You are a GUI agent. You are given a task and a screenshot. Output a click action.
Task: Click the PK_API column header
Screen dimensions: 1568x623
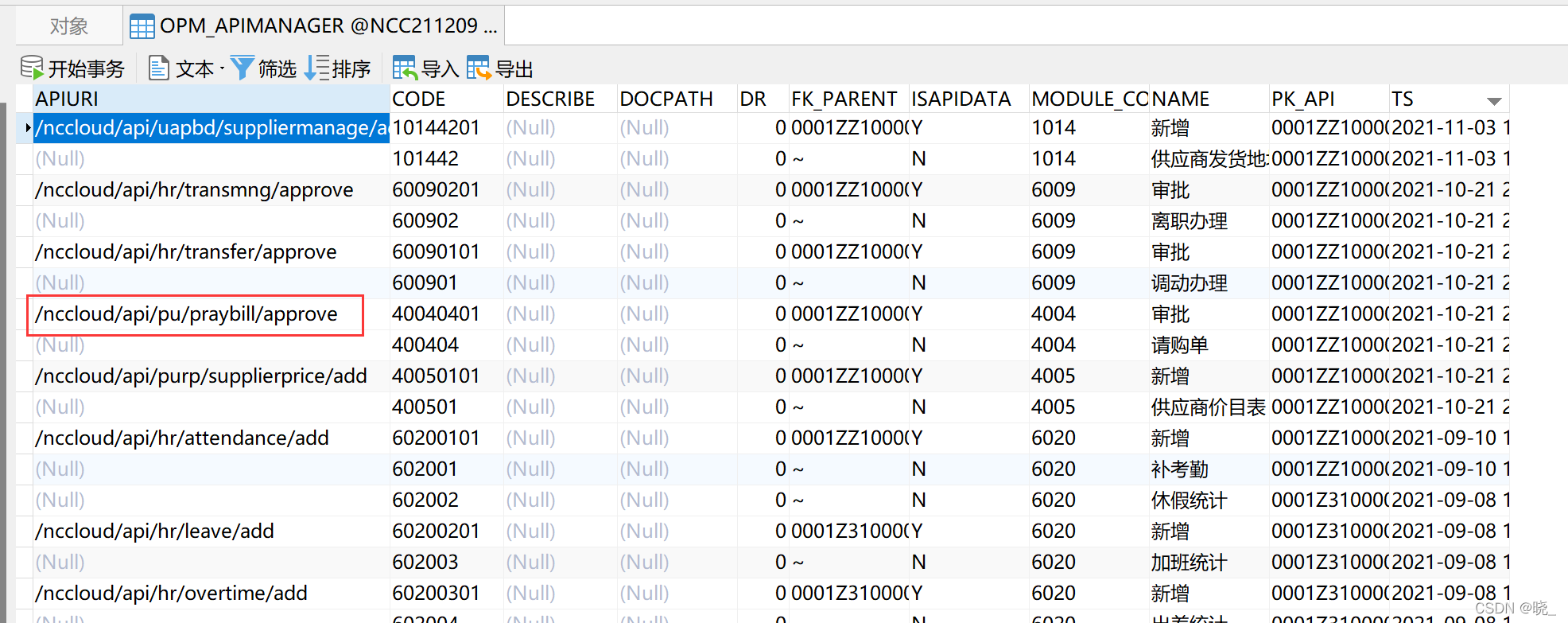click(x=1329, y=99)
